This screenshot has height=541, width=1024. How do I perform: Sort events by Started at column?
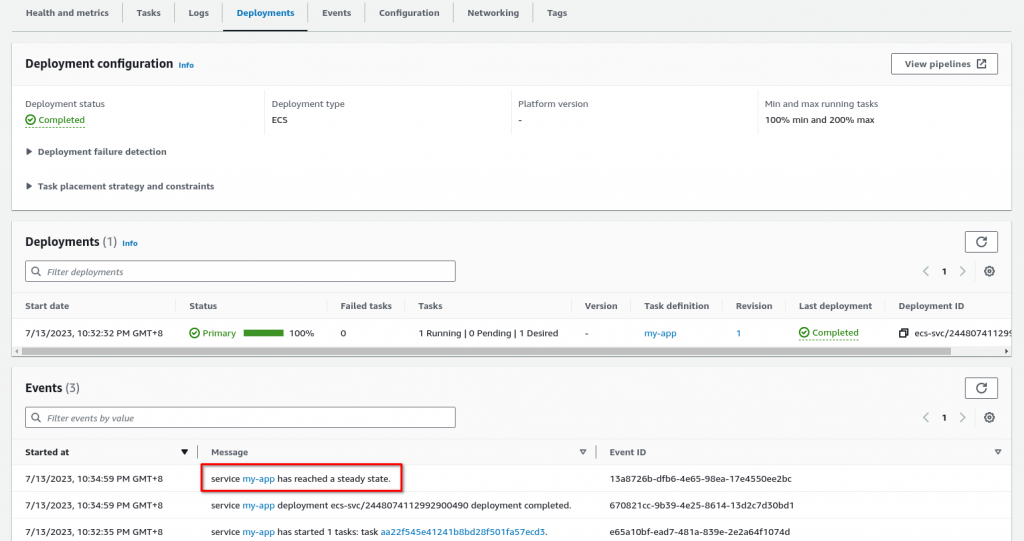click(x=184, y=452)
